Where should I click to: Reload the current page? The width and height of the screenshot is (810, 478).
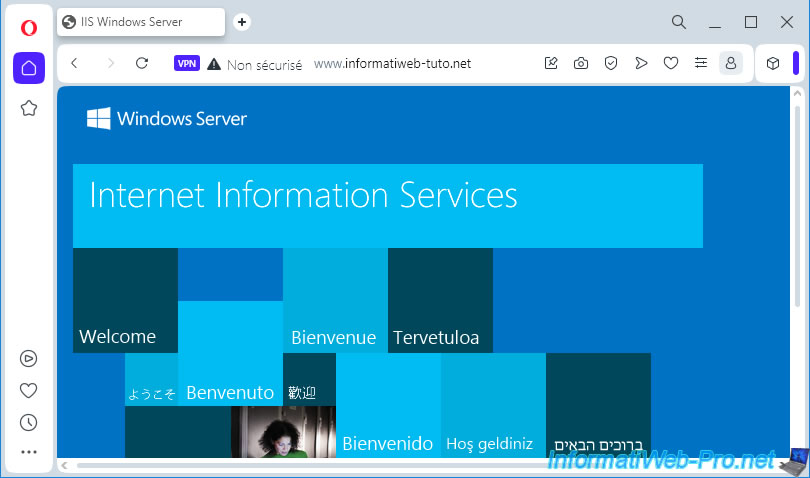pos(142,63)
